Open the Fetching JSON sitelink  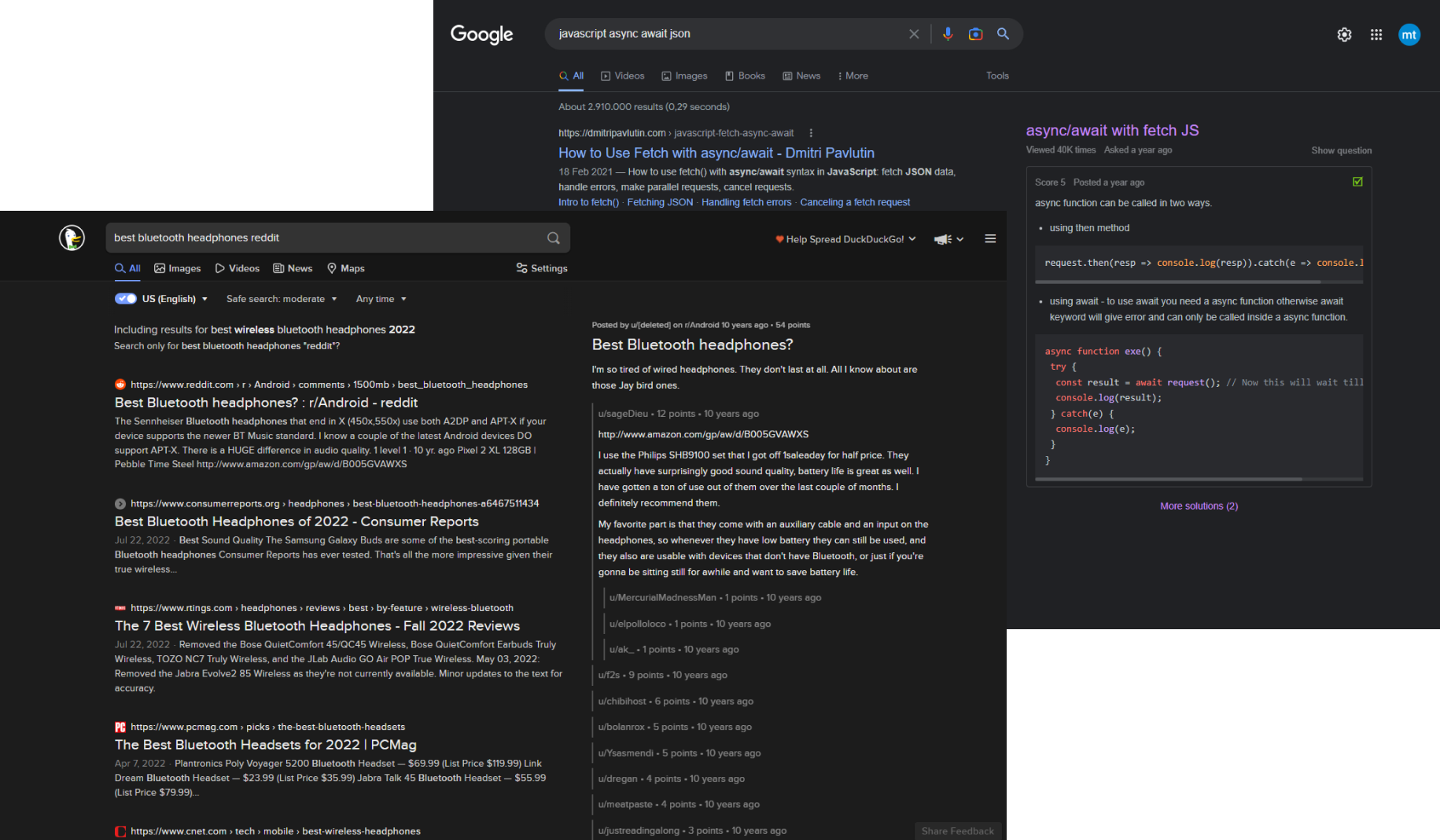[x=660, y=202]
